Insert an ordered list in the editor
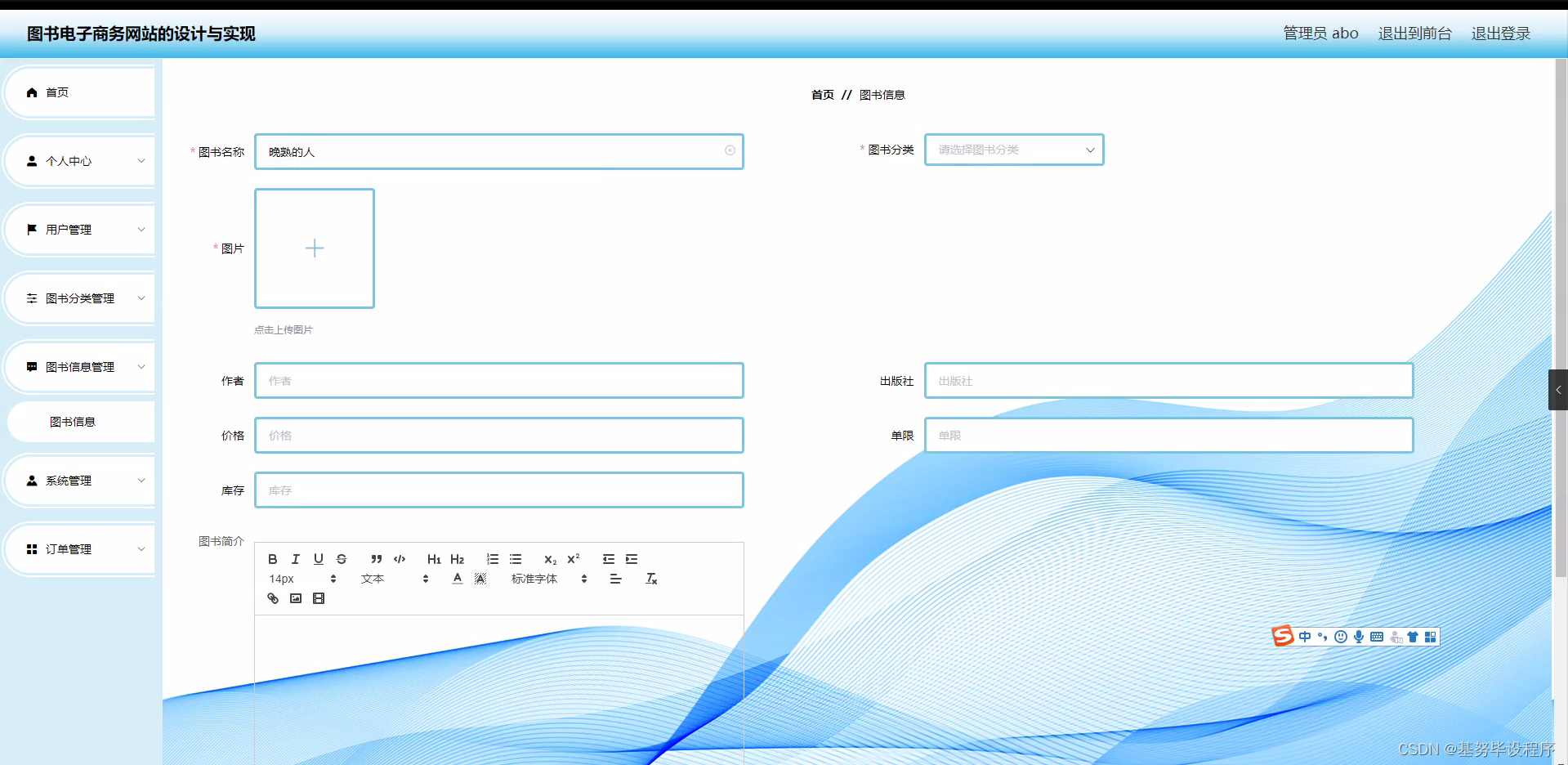Image resolution: width=1568 pixels, height=765 pixels. [493, 559]
